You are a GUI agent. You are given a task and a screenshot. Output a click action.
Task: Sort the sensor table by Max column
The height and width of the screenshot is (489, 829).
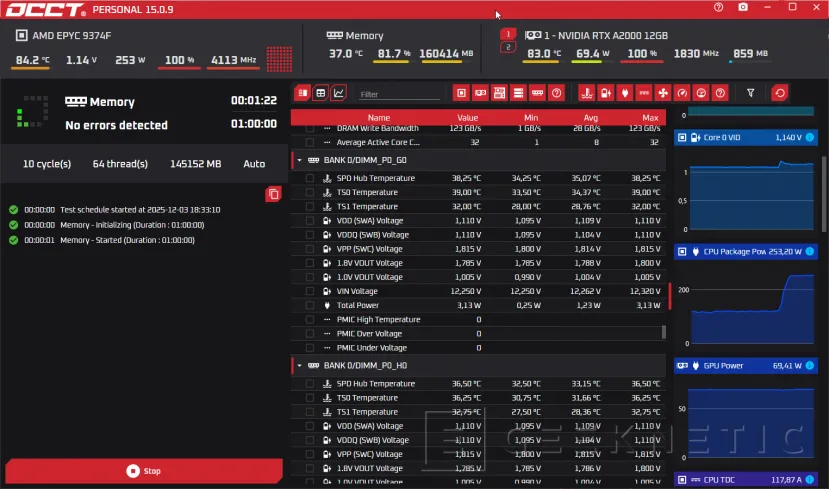click(651, 117)
